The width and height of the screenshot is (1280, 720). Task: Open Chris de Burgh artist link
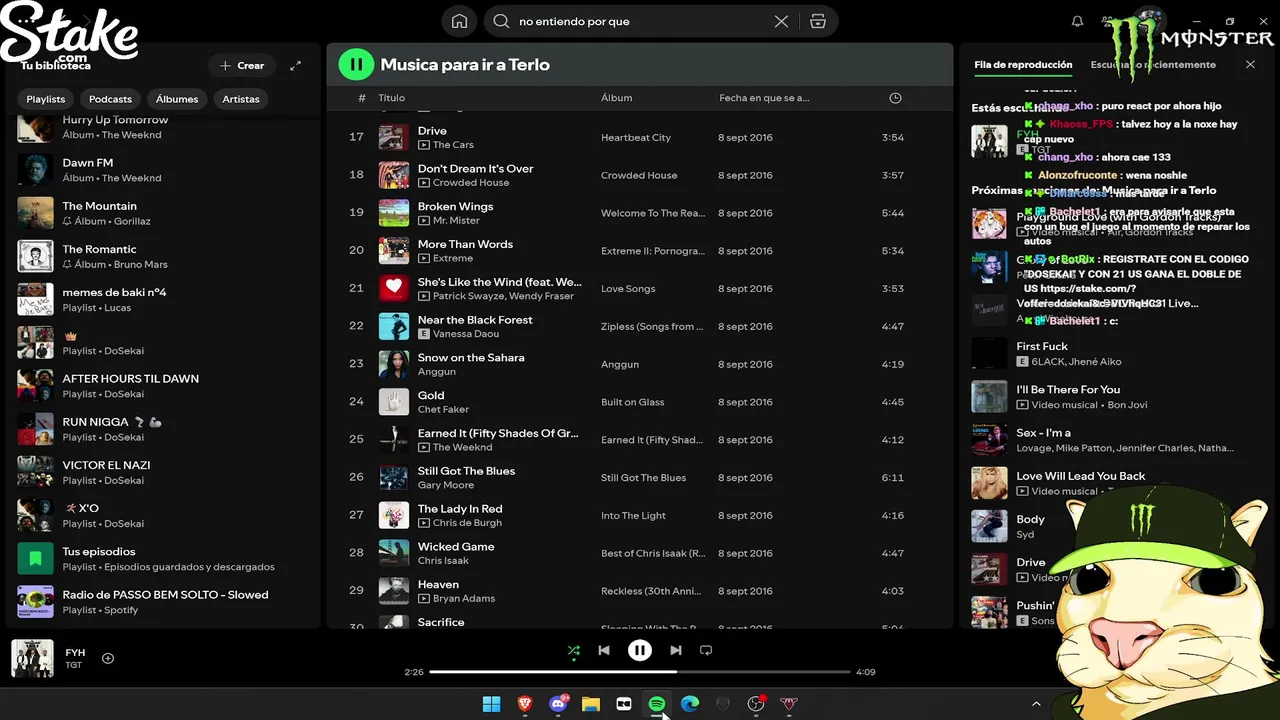pos(467,523)
